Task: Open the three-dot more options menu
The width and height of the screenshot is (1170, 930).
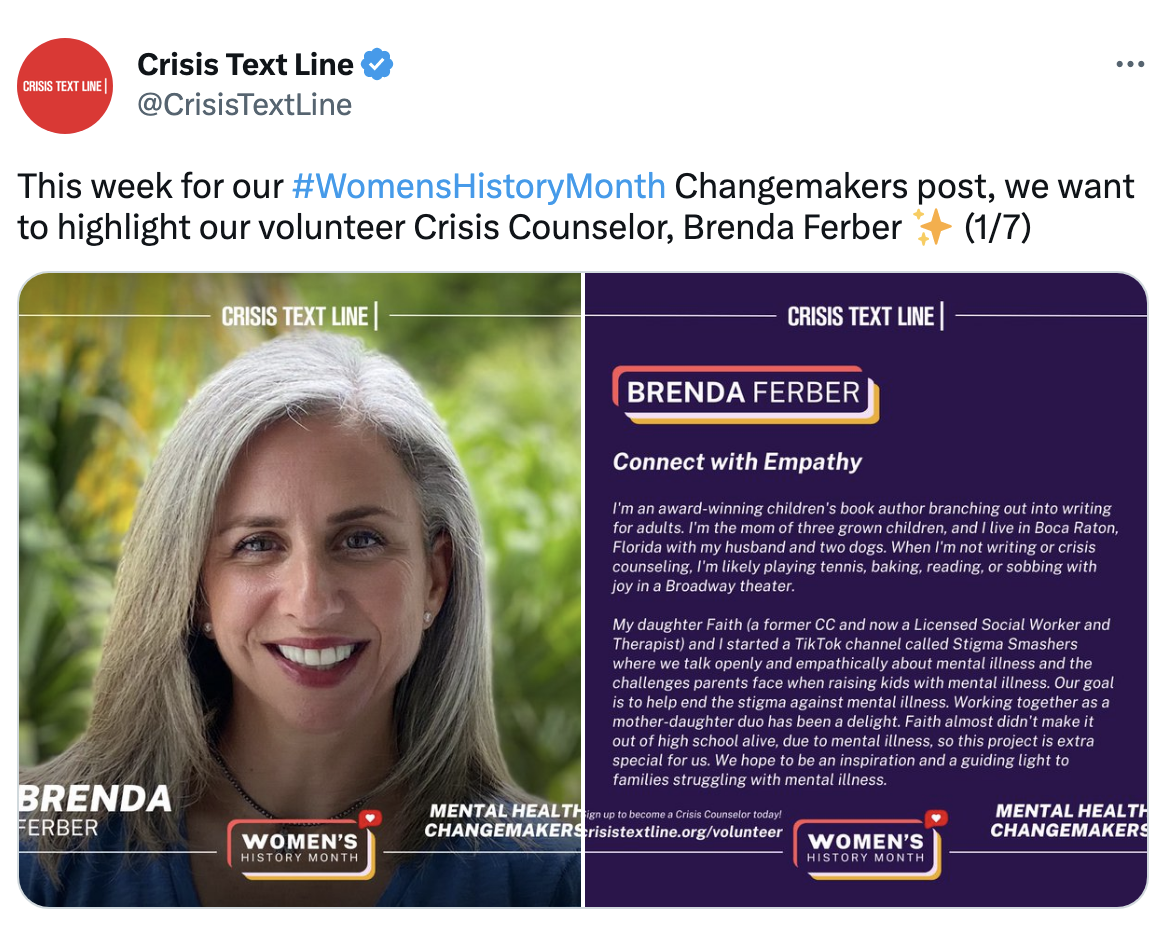Action: pyautogui.click(x=1130, y=64)
